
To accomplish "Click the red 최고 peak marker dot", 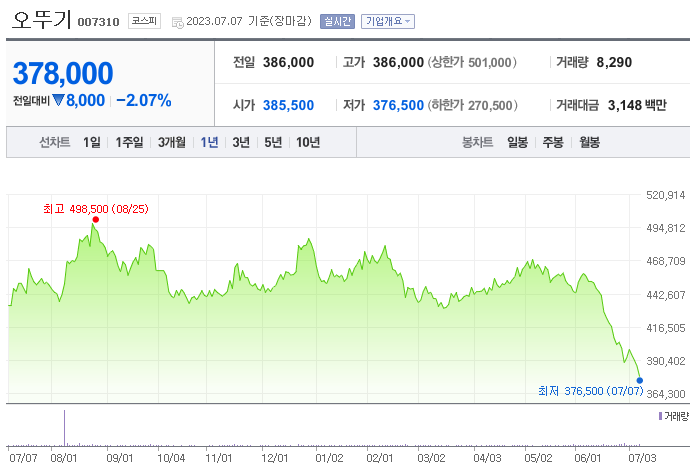I will [x=95, y=220].
